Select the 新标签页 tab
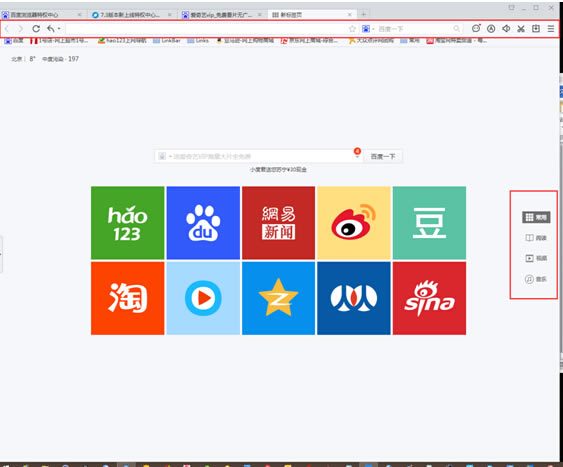This screenshot has height=467, width=563. tap(312, 15)
